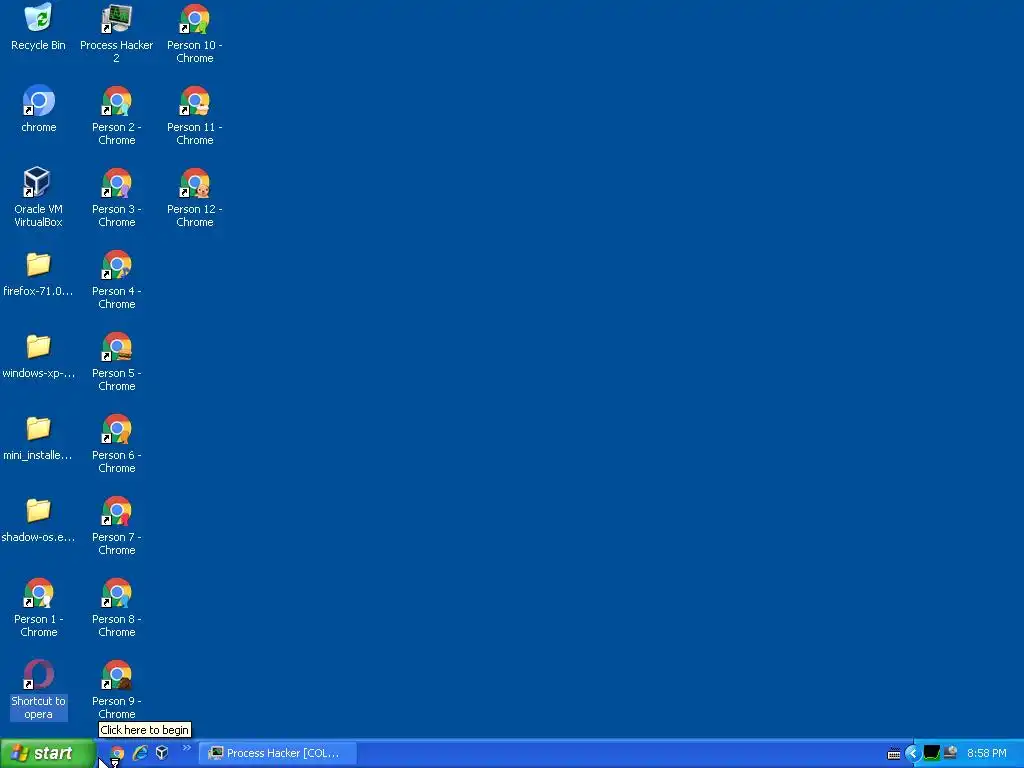Show hidden system tray icons
This screenshot has width=1024, height=768.
coord(912,754)
